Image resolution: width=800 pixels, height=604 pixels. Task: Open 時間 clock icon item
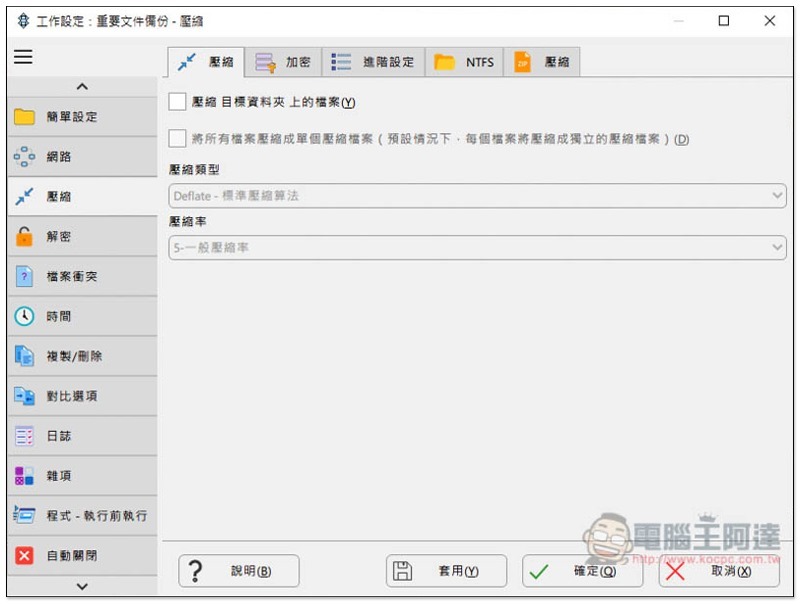point(24,316)
